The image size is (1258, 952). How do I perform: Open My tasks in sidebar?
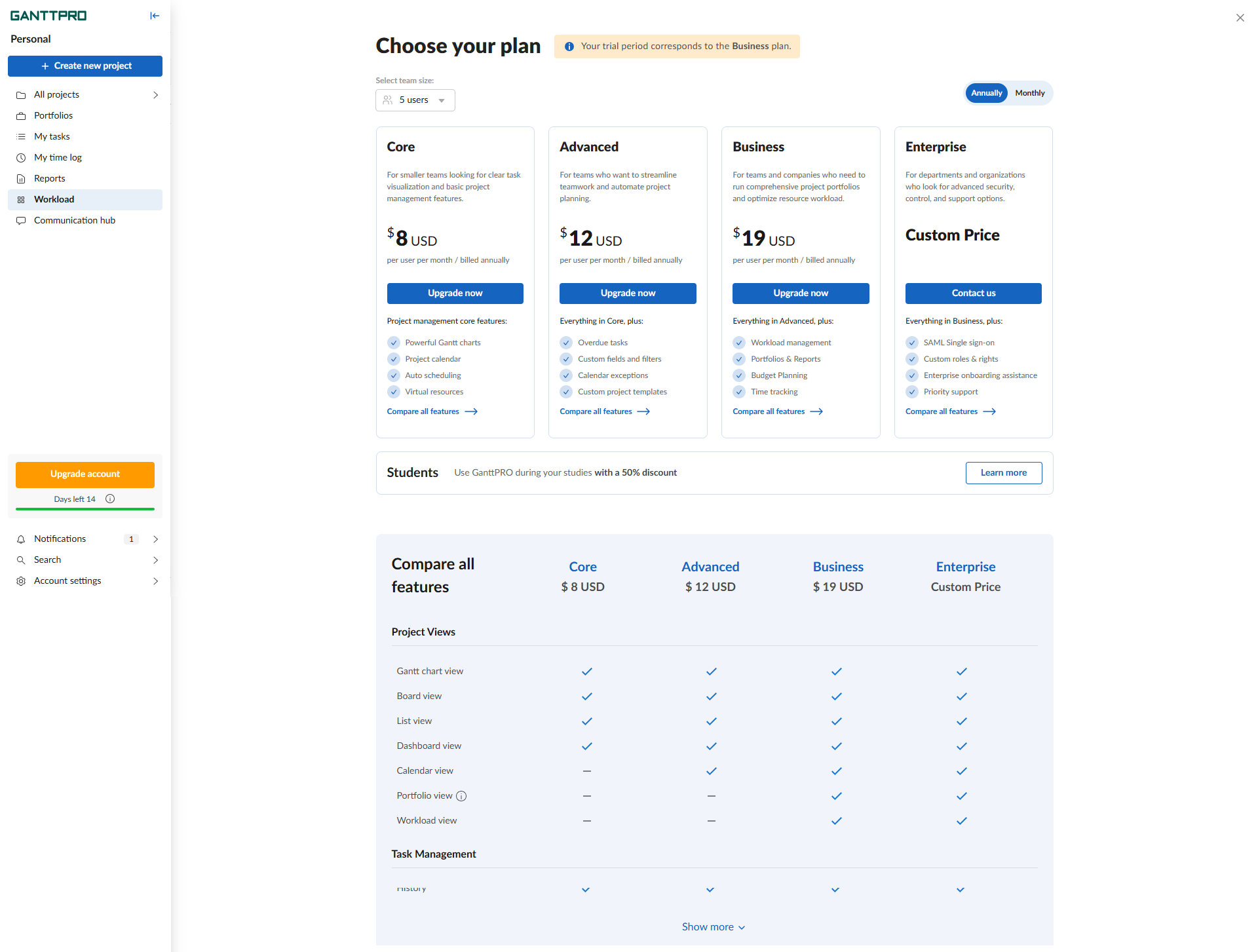52,136
